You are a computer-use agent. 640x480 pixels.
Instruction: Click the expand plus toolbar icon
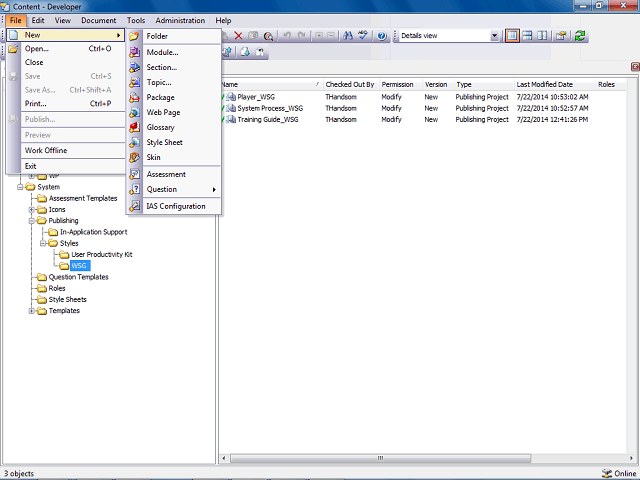(x=319, y=36)
